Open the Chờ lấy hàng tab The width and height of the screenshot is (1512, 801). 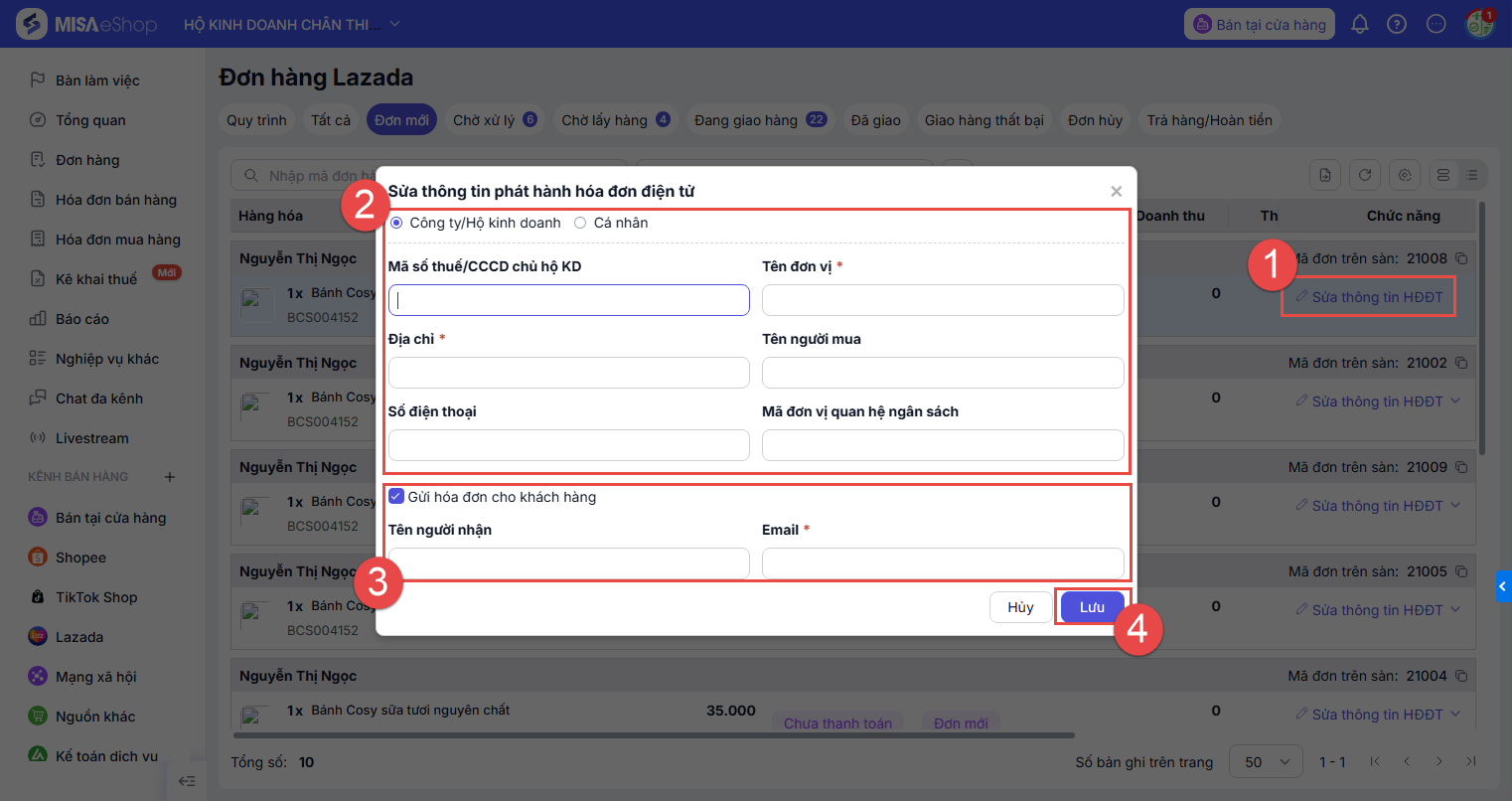[x=616, y=120]
